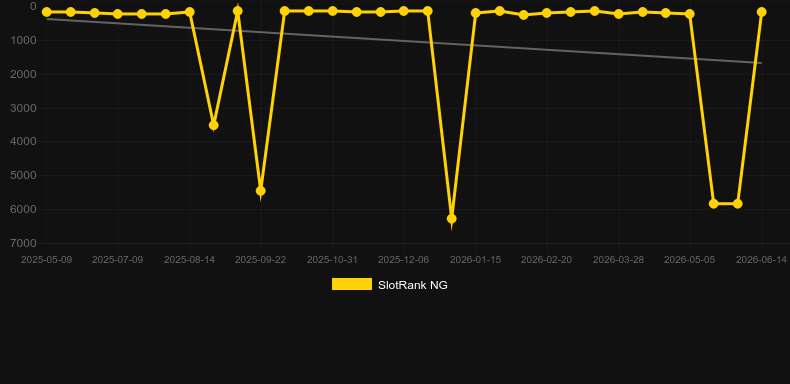Click the data point above 2026-05-05
Image resolution: width=790 pixels, height=384 pixels.
[690, 14]
